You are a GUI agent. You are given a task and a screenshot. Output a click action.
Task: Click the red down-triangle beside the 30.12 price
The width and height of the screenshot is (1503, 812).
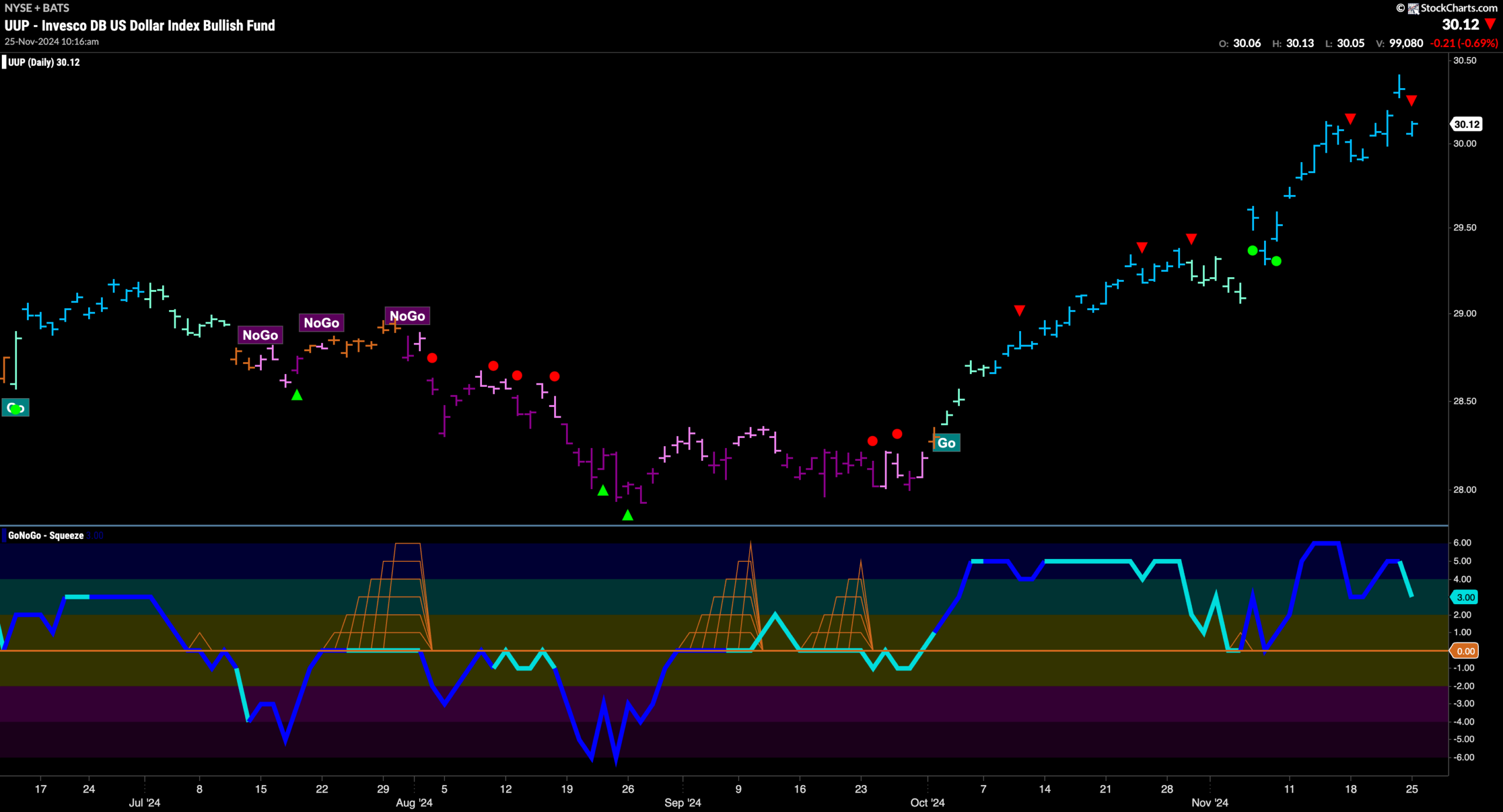click(x=1490, y=24)
